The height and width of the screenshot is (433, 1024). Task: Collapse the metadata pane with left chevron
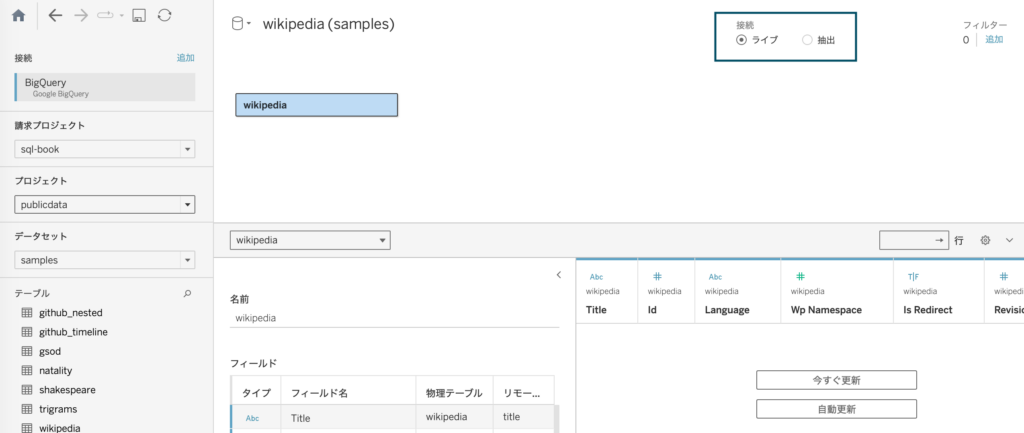click(558, 275)
